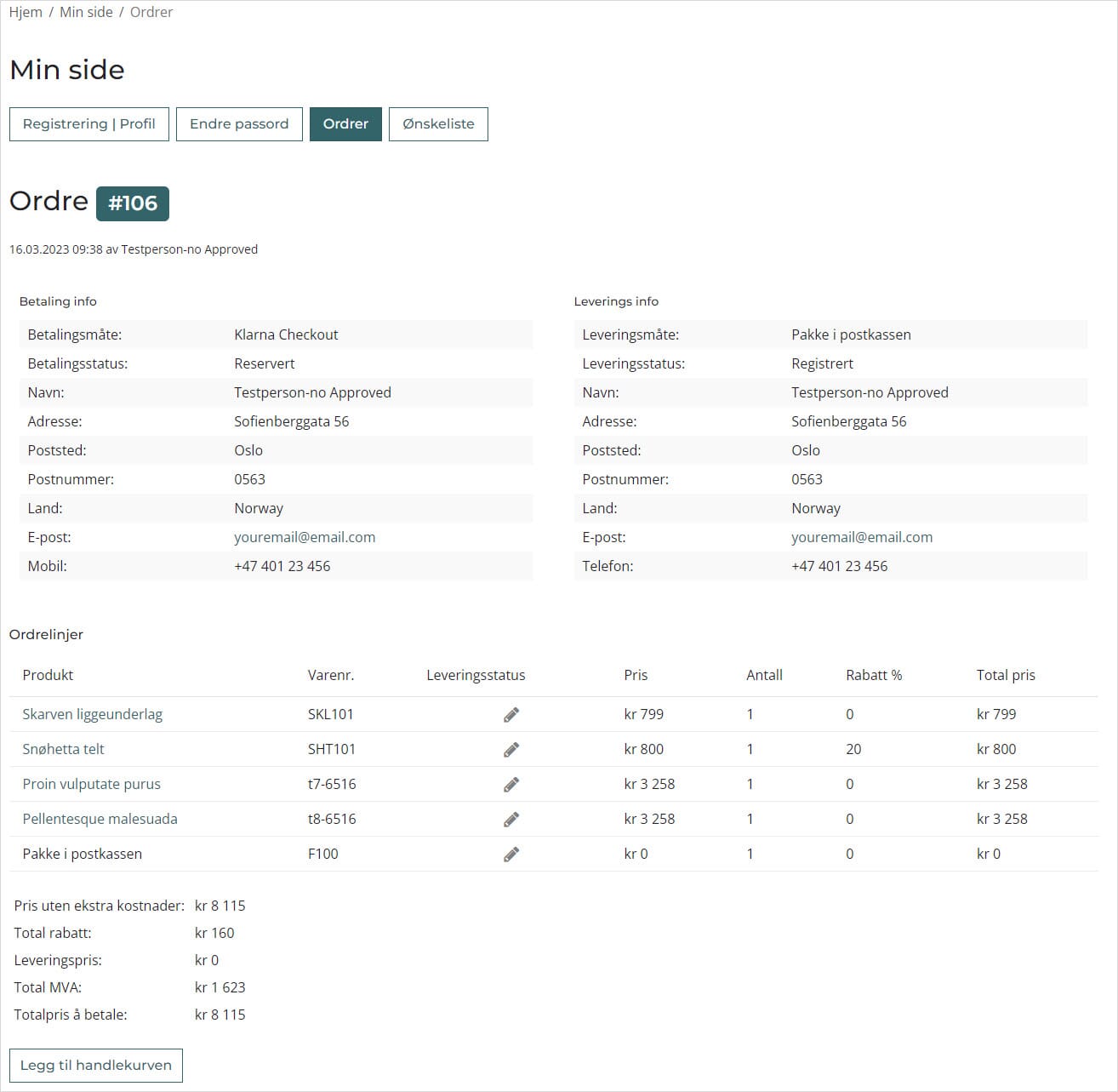Open Pellentesque malesuada product page
The width and height of the screenshot is (1118, 1092).
coord(100,819)
